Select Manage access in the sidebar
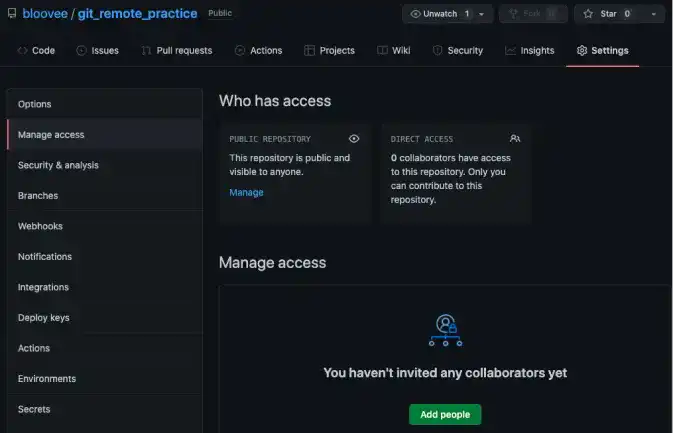 105,134
